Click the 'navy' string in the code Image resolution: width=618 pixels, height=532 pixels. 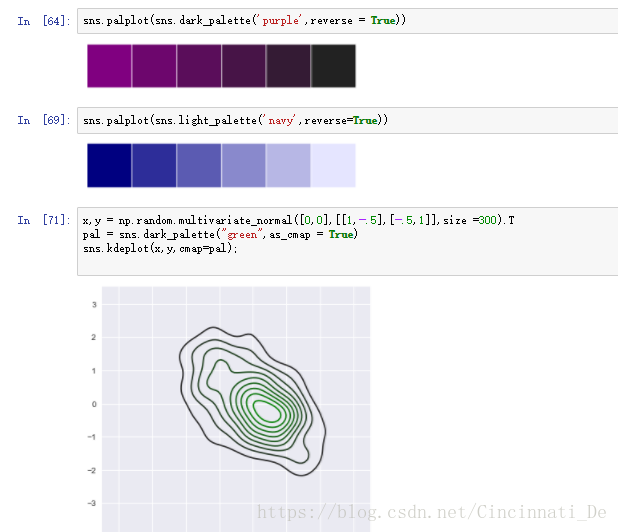[281, 120]
